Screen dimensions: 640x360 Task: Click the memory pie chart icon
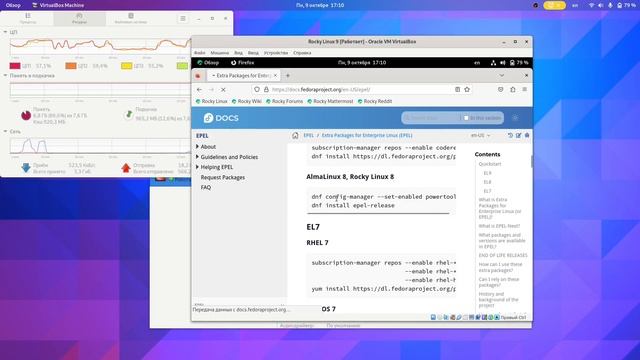[26, 116]
